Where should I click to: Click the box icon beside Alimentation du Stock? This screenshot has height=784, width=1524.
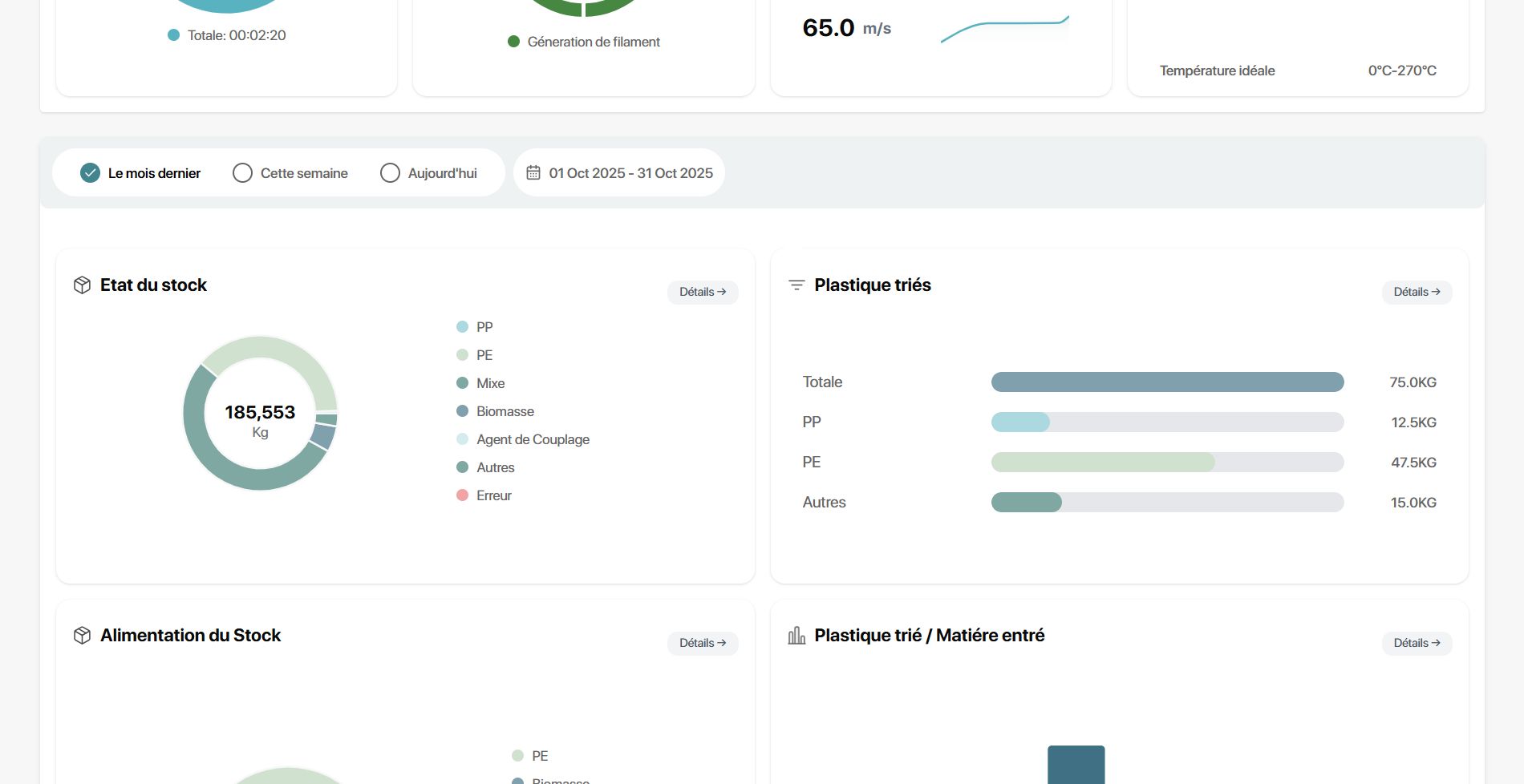82,636
